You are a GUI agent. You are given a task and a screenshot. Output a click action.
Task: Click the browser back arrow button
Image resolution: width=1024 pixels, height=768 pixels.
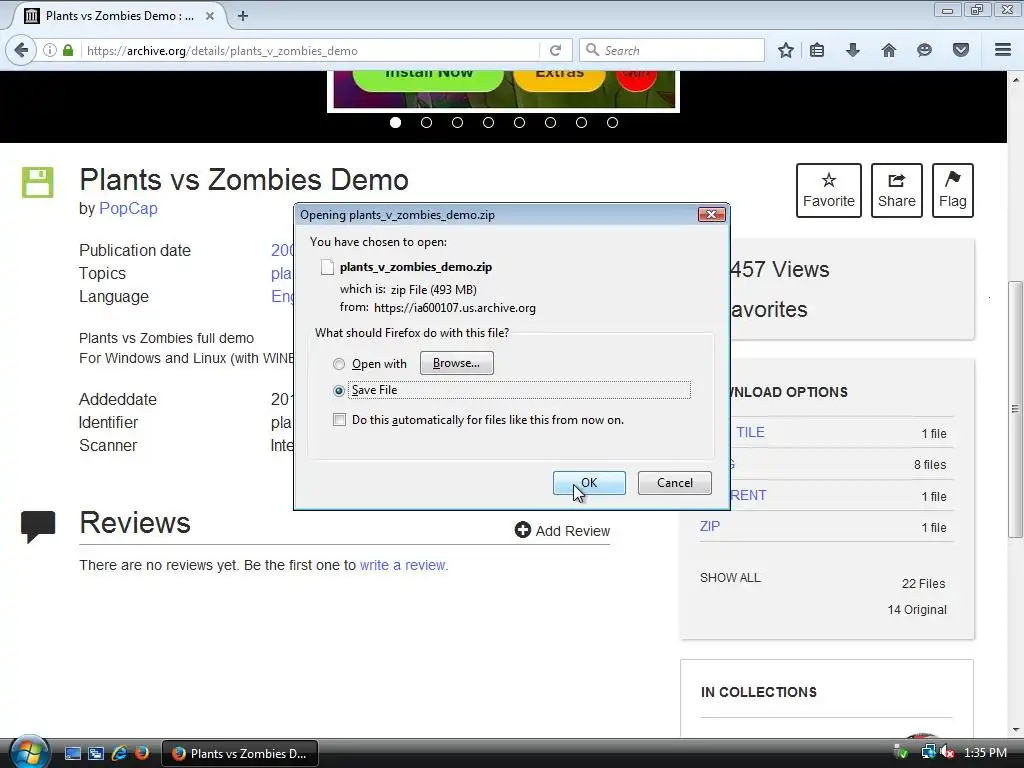coord(21,50)
